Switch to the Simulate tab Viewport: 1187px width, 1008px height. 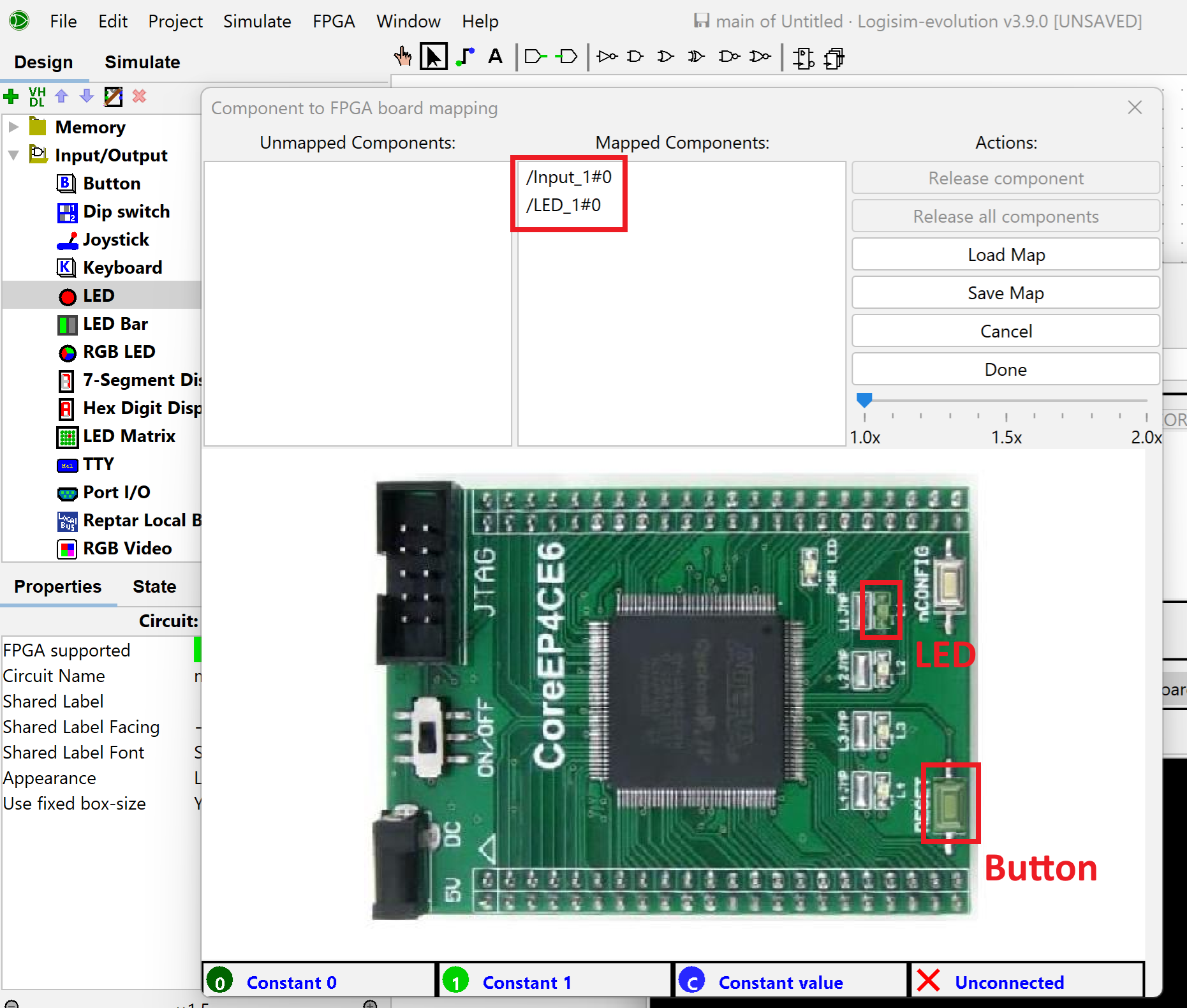142,62
